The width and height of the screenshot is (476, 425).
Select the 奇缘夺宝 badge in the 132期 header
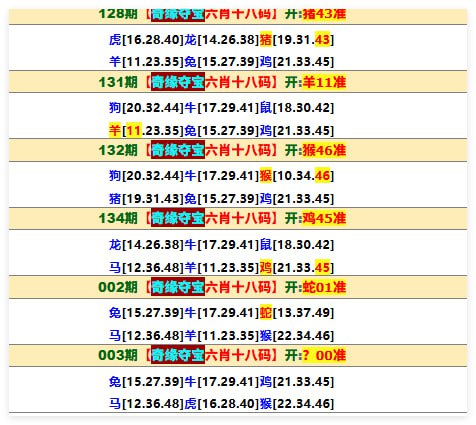coord(178,150)
